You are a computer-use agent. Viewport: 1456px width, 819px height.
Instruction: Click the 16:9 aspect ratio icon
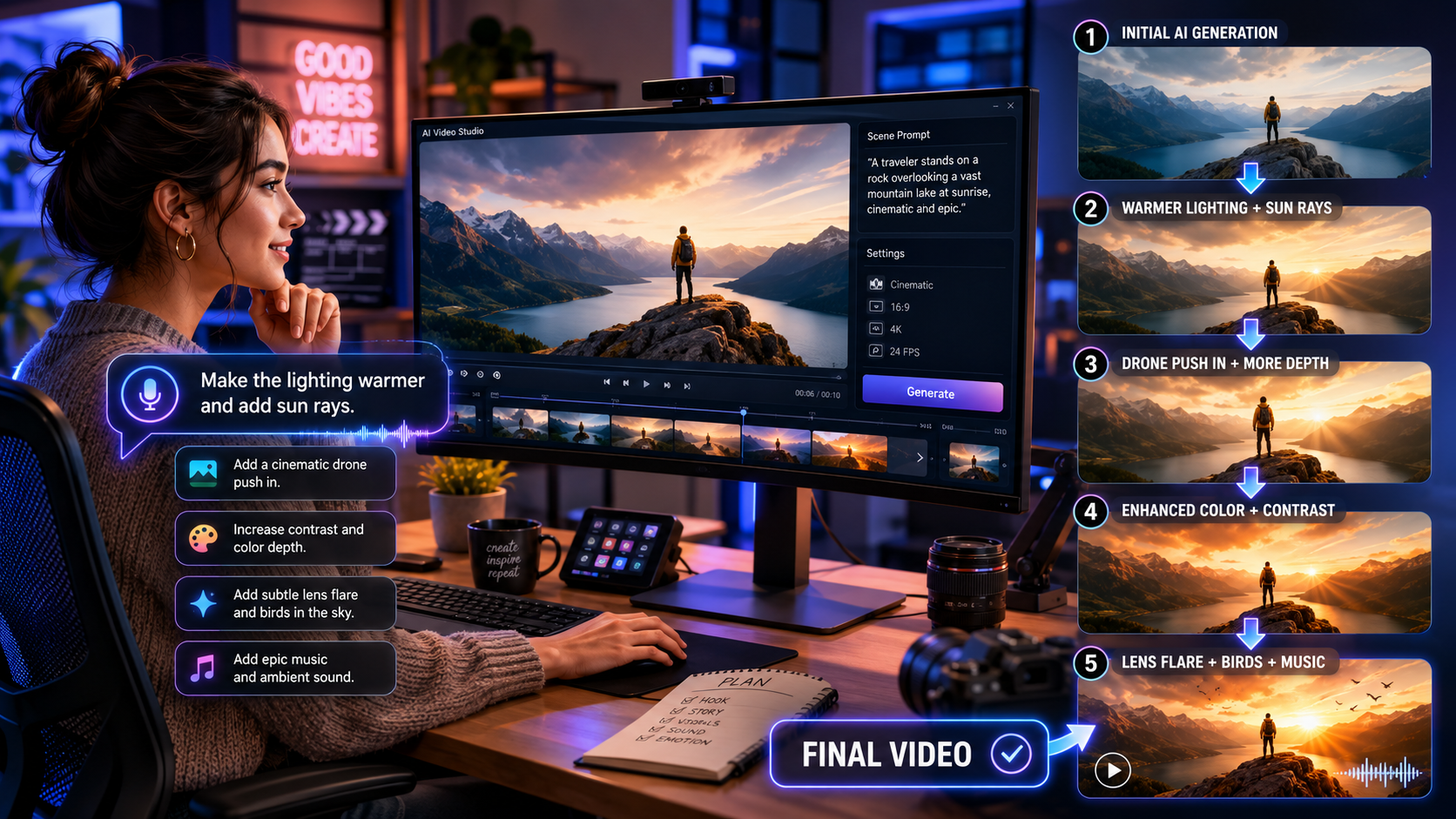876,306
